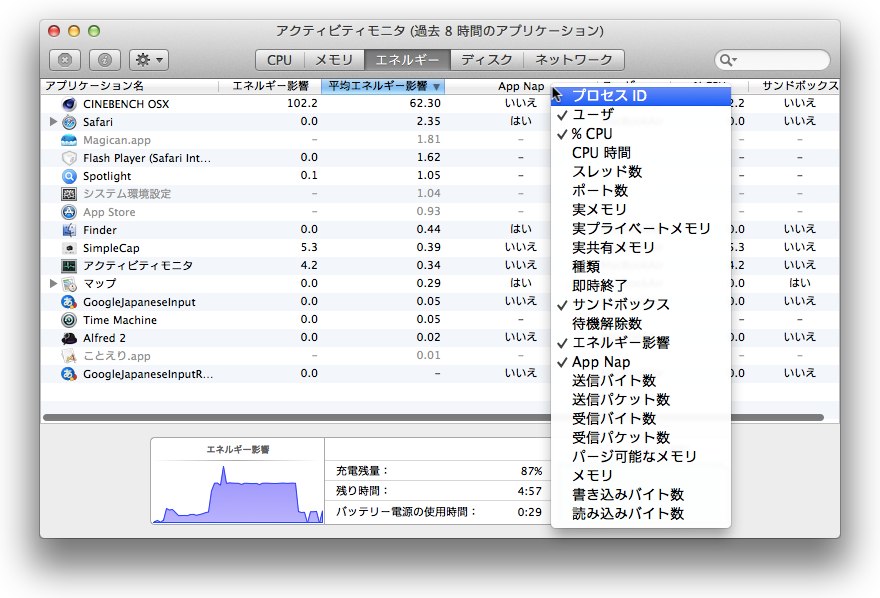This screenshot has height=598, width=880.
Task: Choose メモリ entry in column menu
Action: coord(641,476)
